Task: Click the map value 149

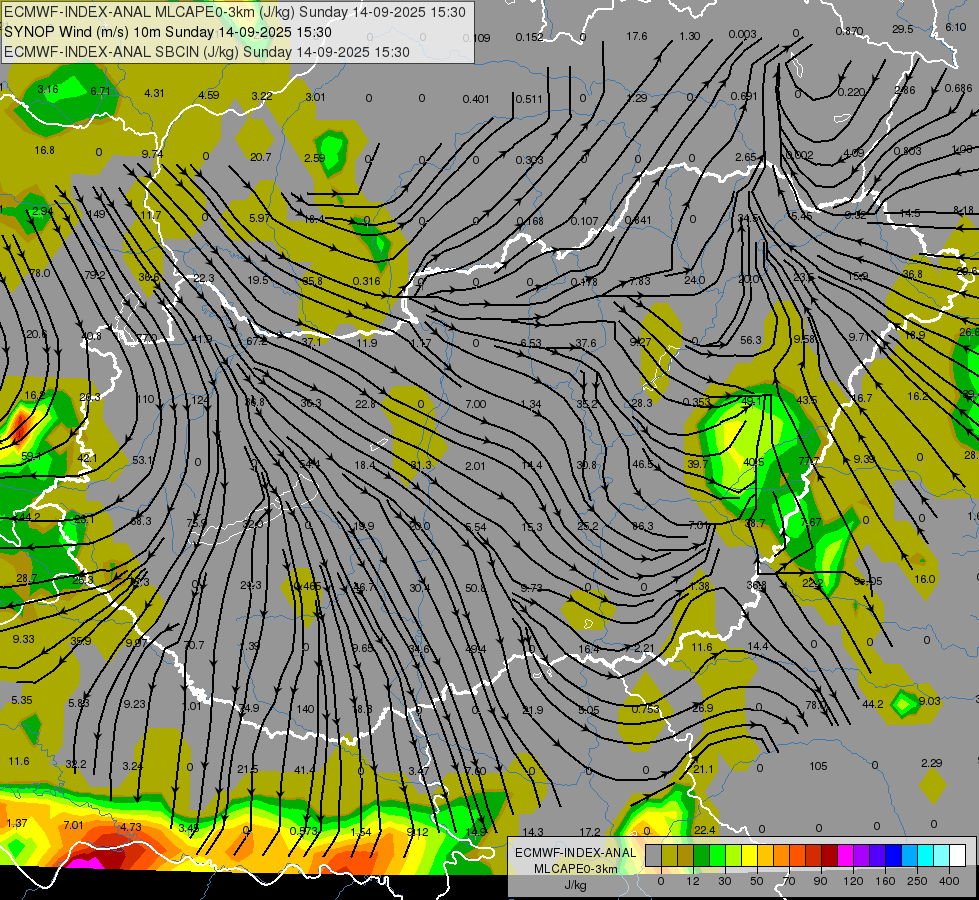Action: (96, 214)
